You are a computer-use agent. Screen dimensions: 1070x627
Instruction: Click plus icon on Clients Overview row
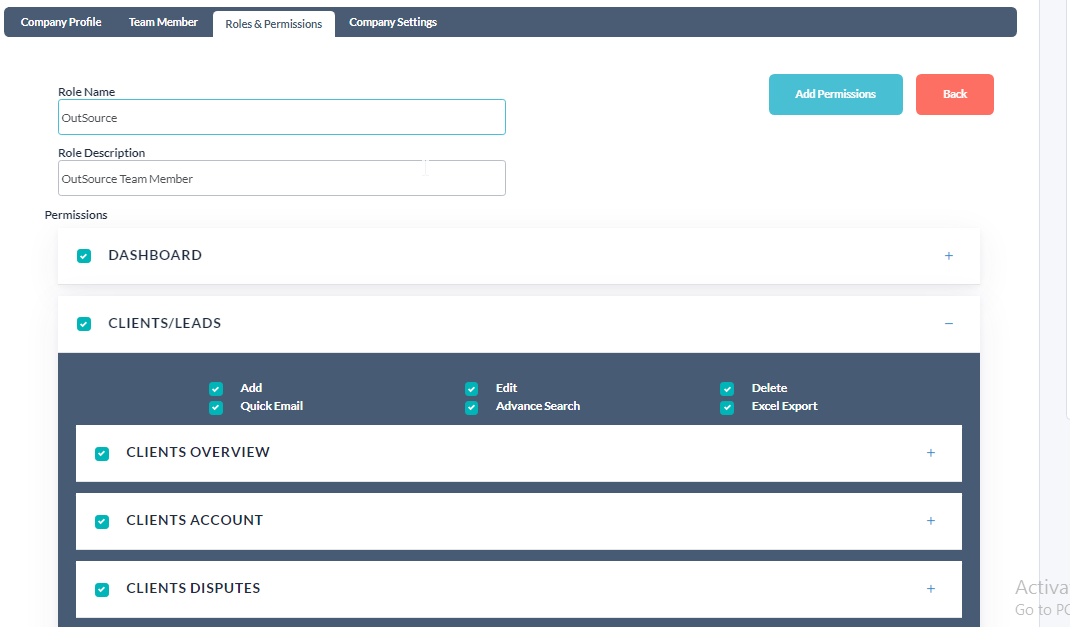[931, 453]
